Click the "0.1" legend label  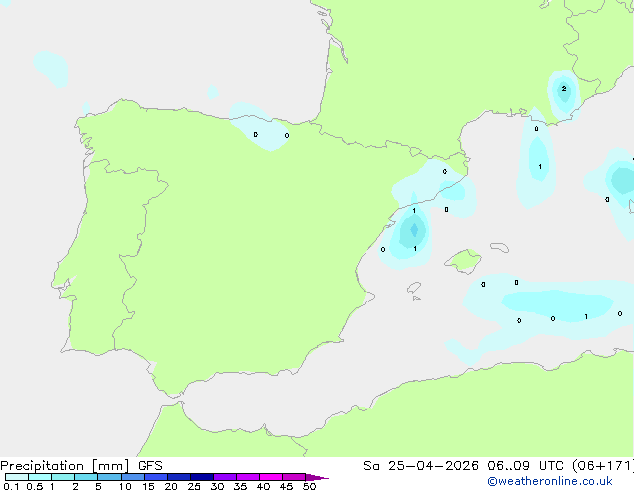pyautogui.click(x=11, y=486)
